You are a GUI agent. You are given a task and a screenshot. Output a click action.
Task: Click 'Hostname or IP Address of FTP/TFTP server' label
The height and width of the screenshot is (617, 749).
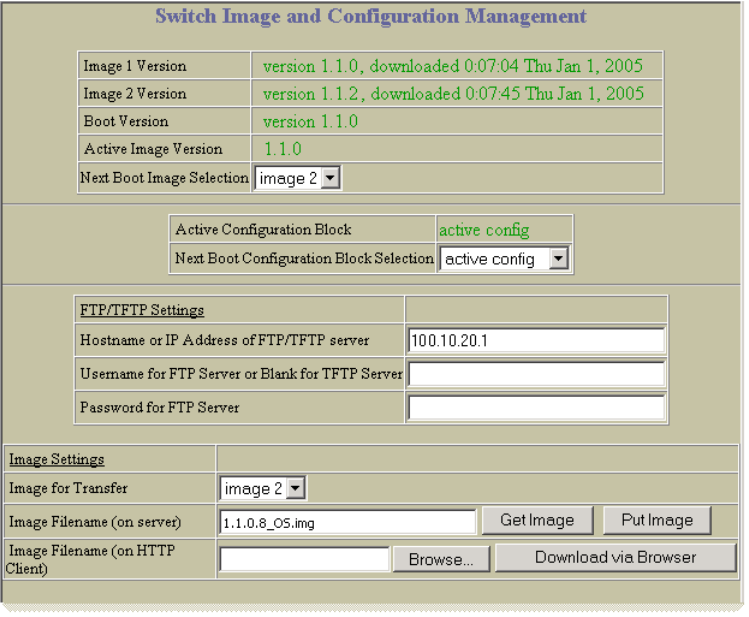tap(225, 340)
